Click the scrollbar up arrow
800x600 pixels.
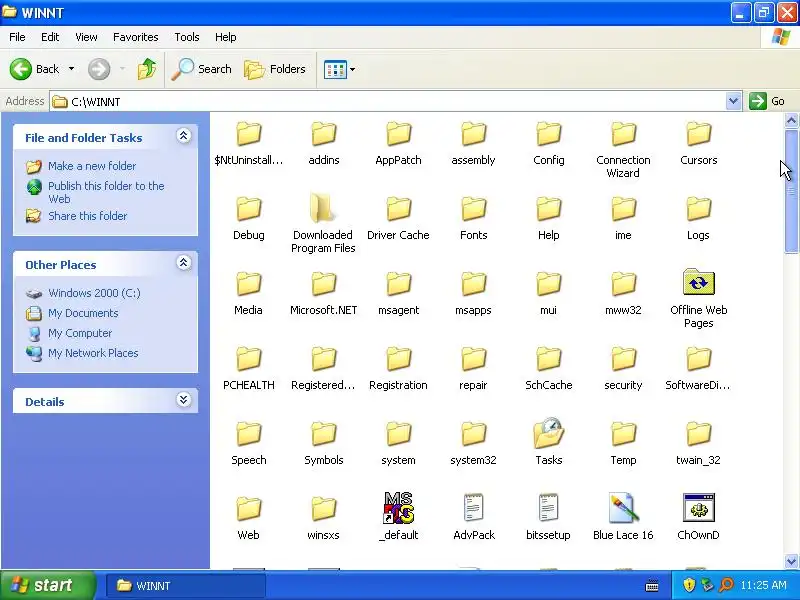[x=791, y=121]
